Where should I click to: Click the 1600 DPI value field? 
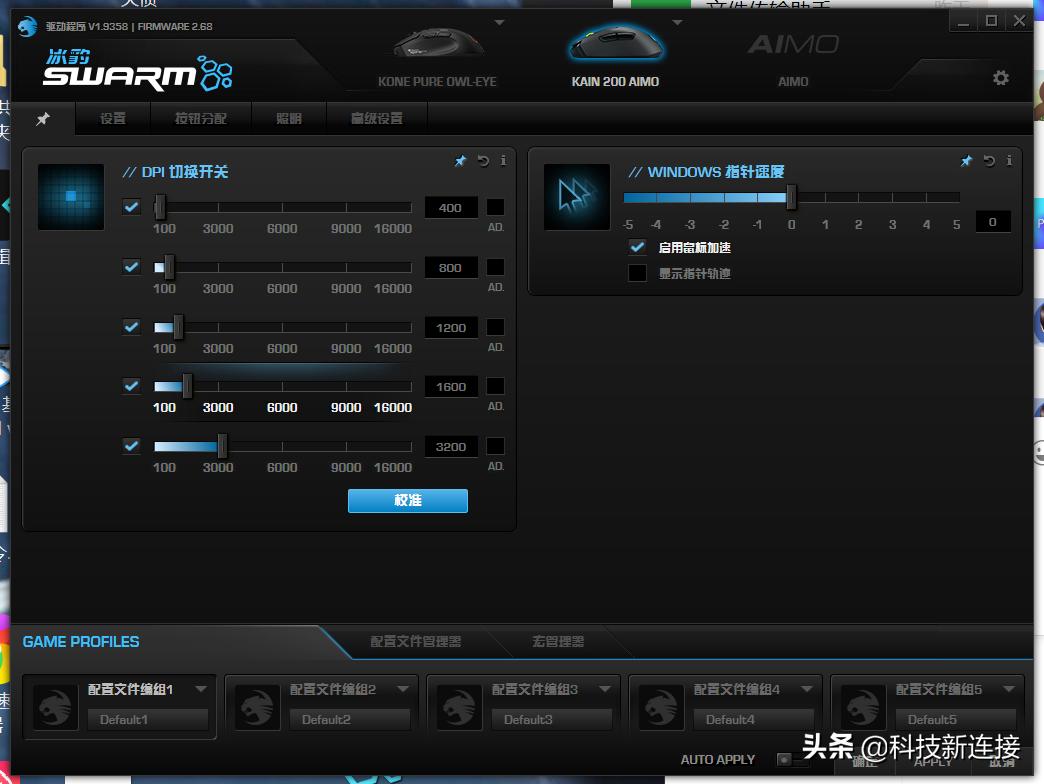tap(451, 387)
